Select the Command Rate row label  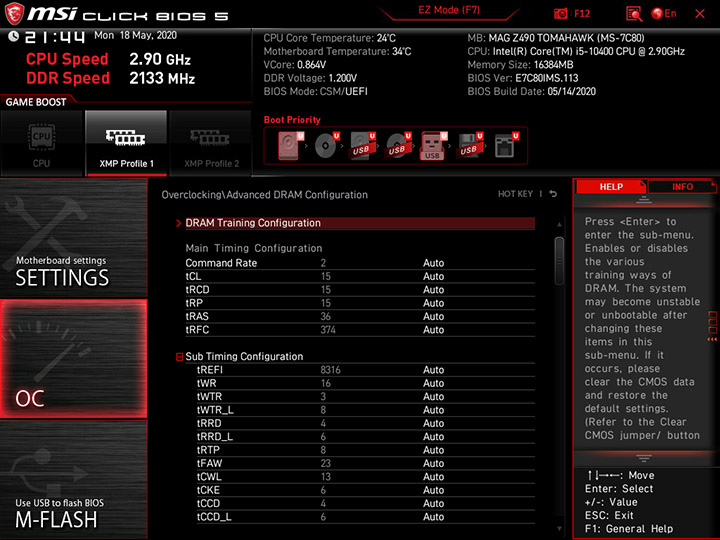pyautogui.click(x=221, y=263)
